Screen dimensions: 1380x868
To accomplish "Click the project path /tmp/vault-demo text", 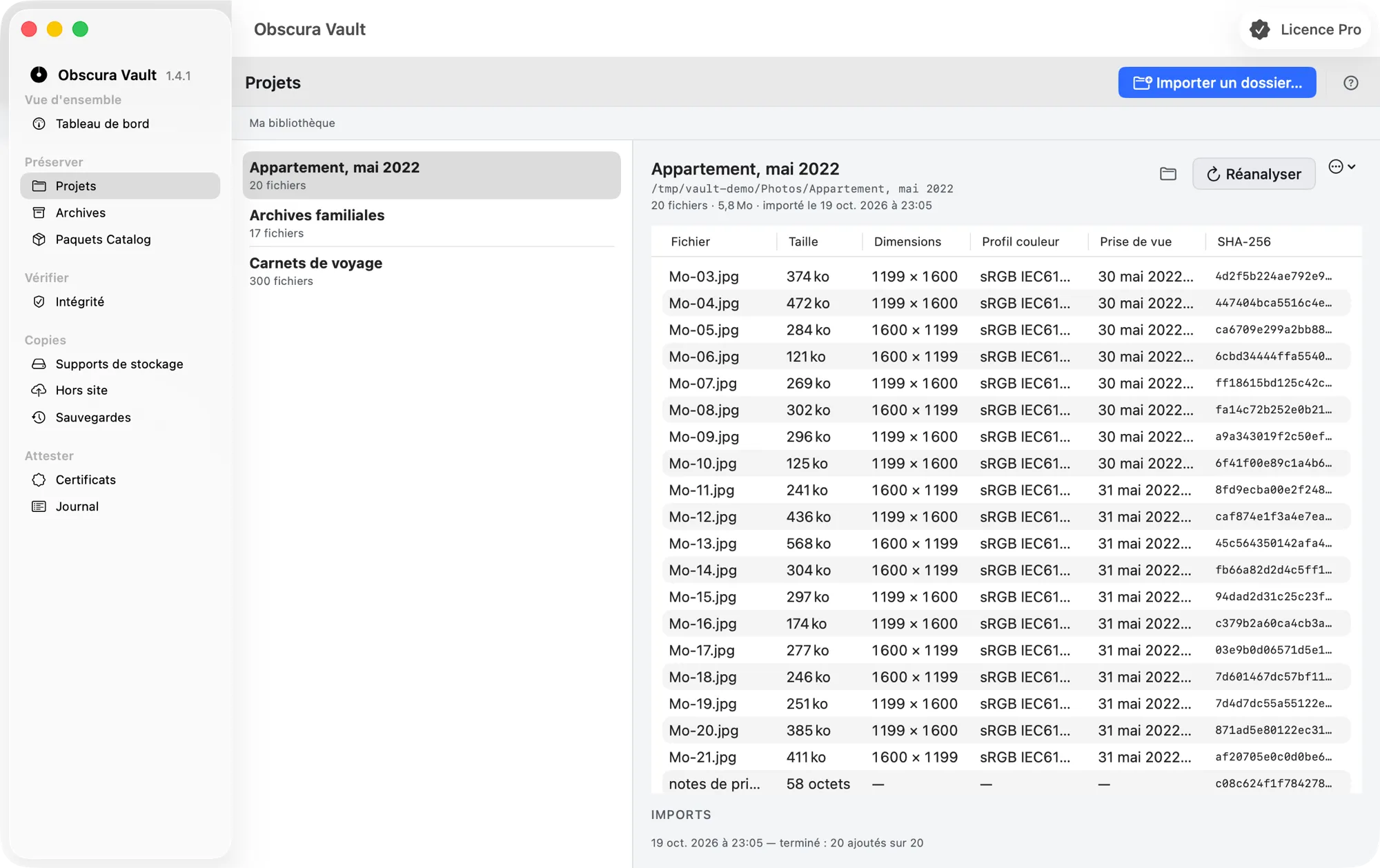I will point(802,189).
